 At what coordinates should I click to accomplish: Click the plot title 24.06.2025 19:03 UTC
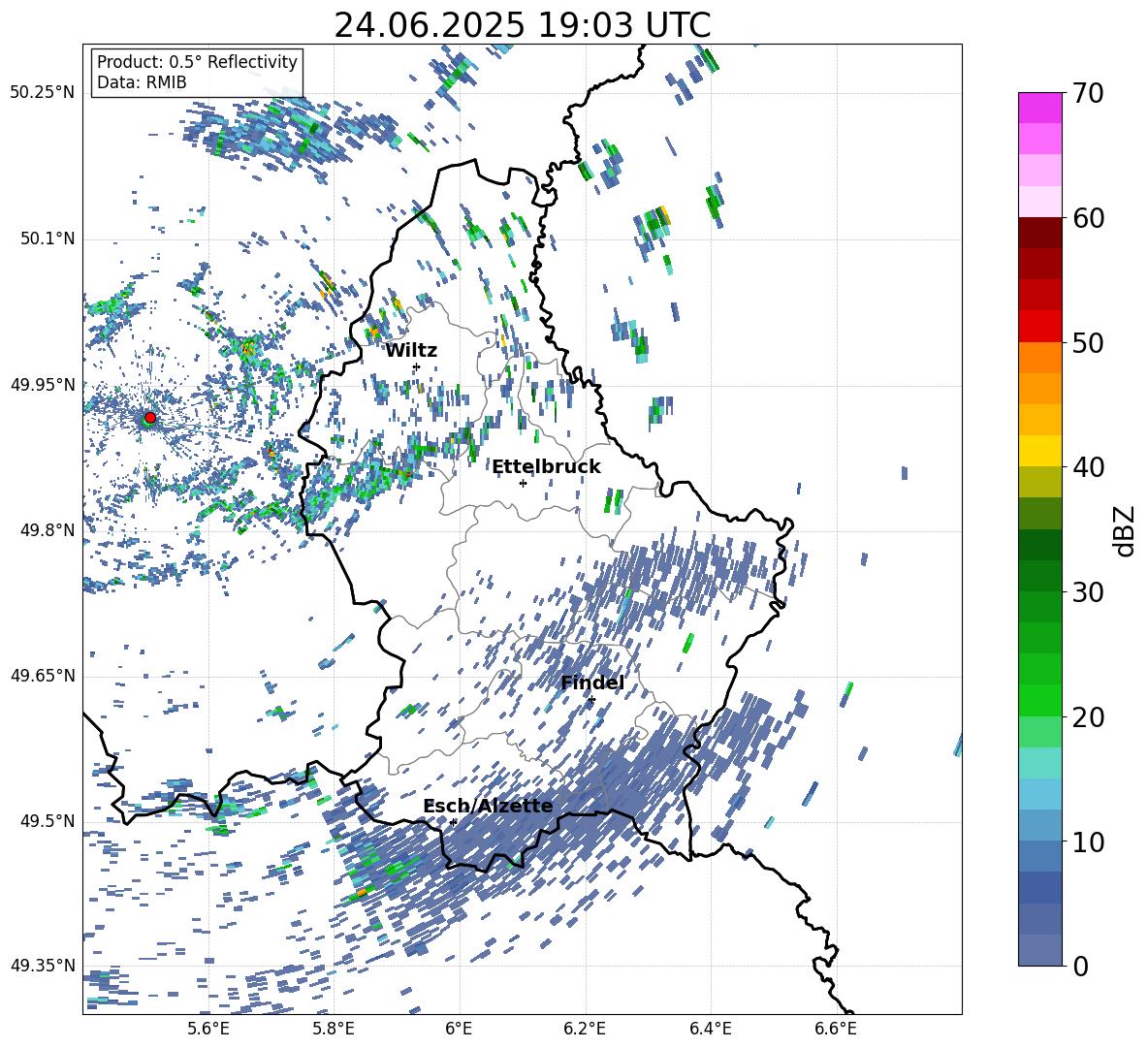coord(523,25)
